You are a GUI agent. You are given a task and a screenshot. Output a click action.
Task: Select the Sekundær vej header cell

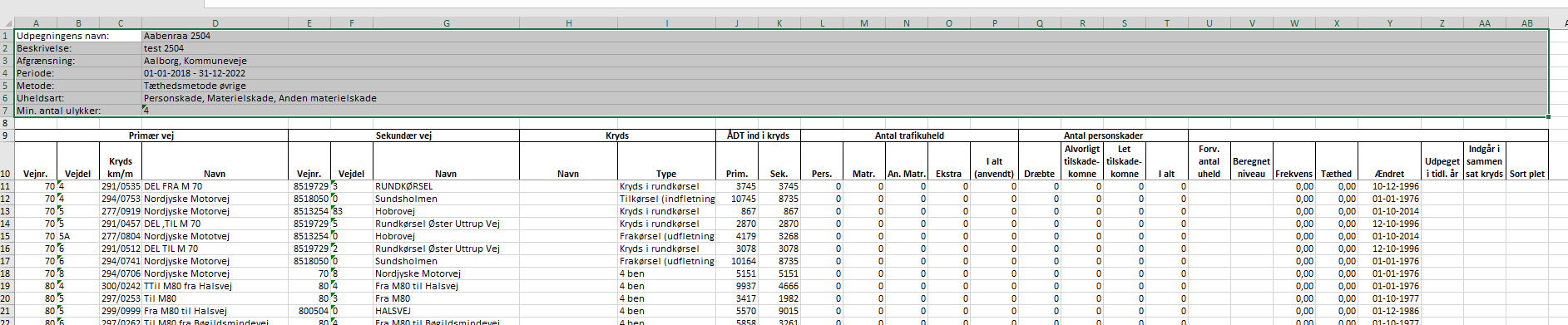(x=403, y=135)
